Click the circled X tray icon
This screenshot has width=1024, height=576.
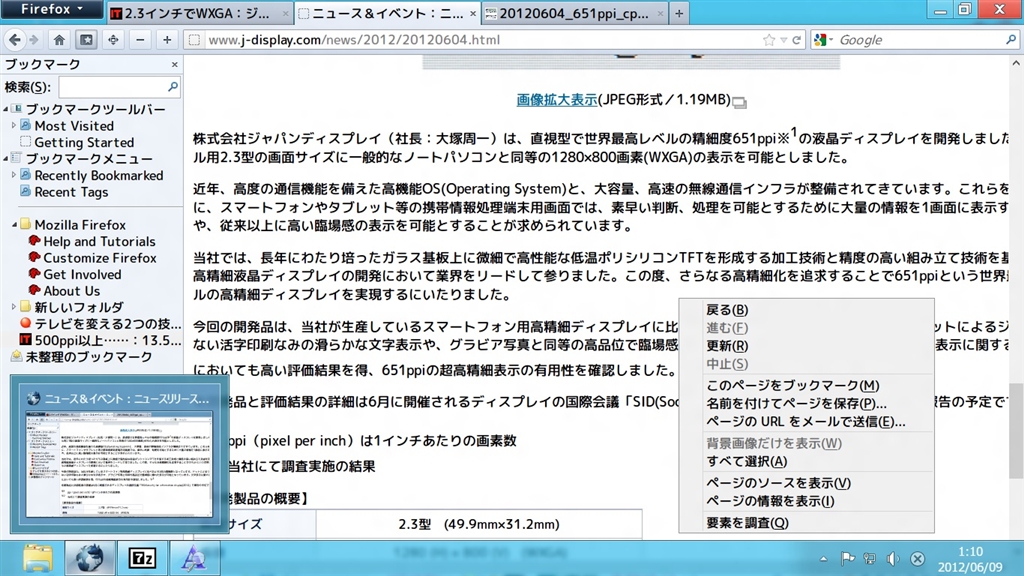(x=917, y=558)
